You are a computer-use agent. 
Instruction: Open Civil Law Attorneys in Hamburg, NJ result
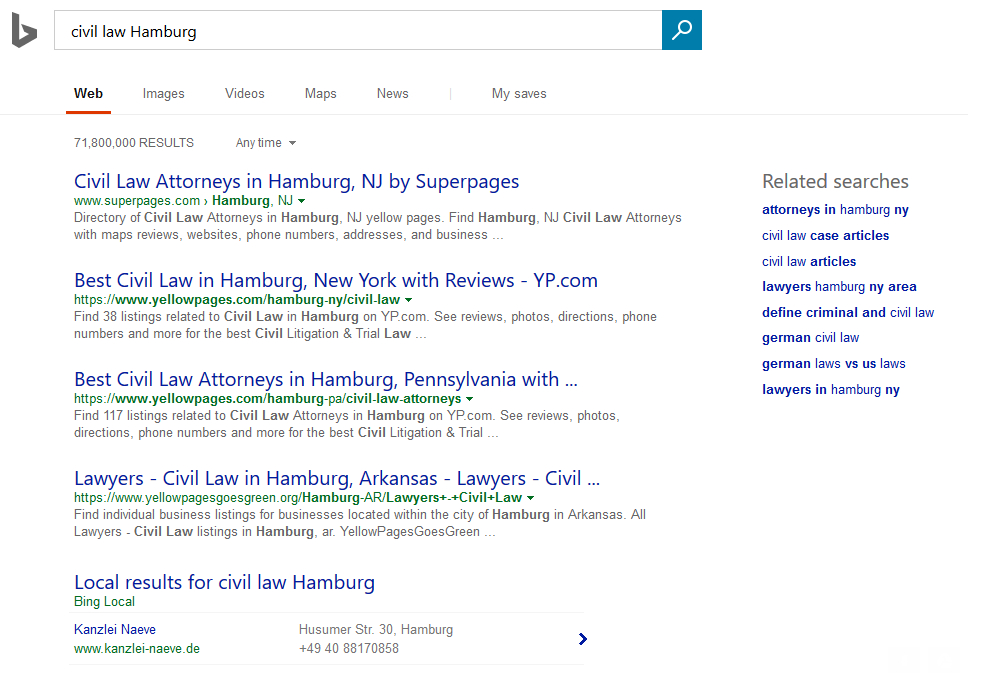[296, 181]
